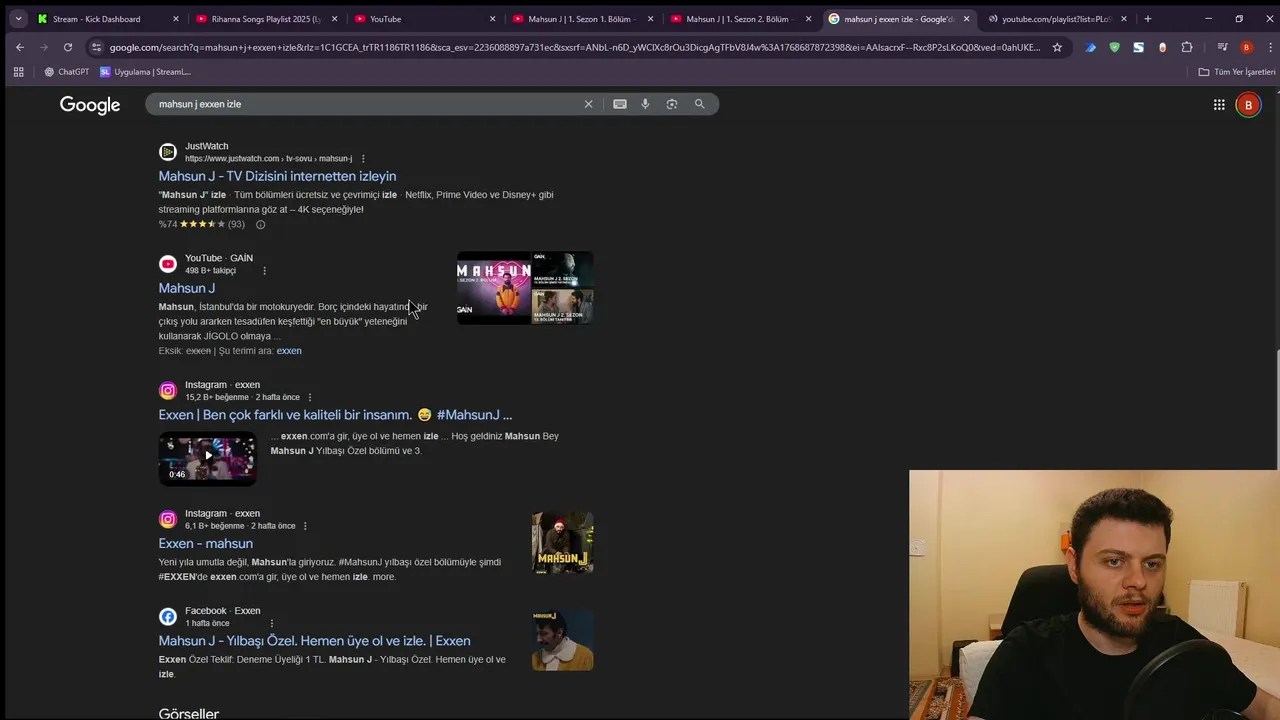Image resolution: width=1280 pixels, height=720 pixels.
Task: Switch to the youtube.com/playlist tab
Action: coord(1057,19)
